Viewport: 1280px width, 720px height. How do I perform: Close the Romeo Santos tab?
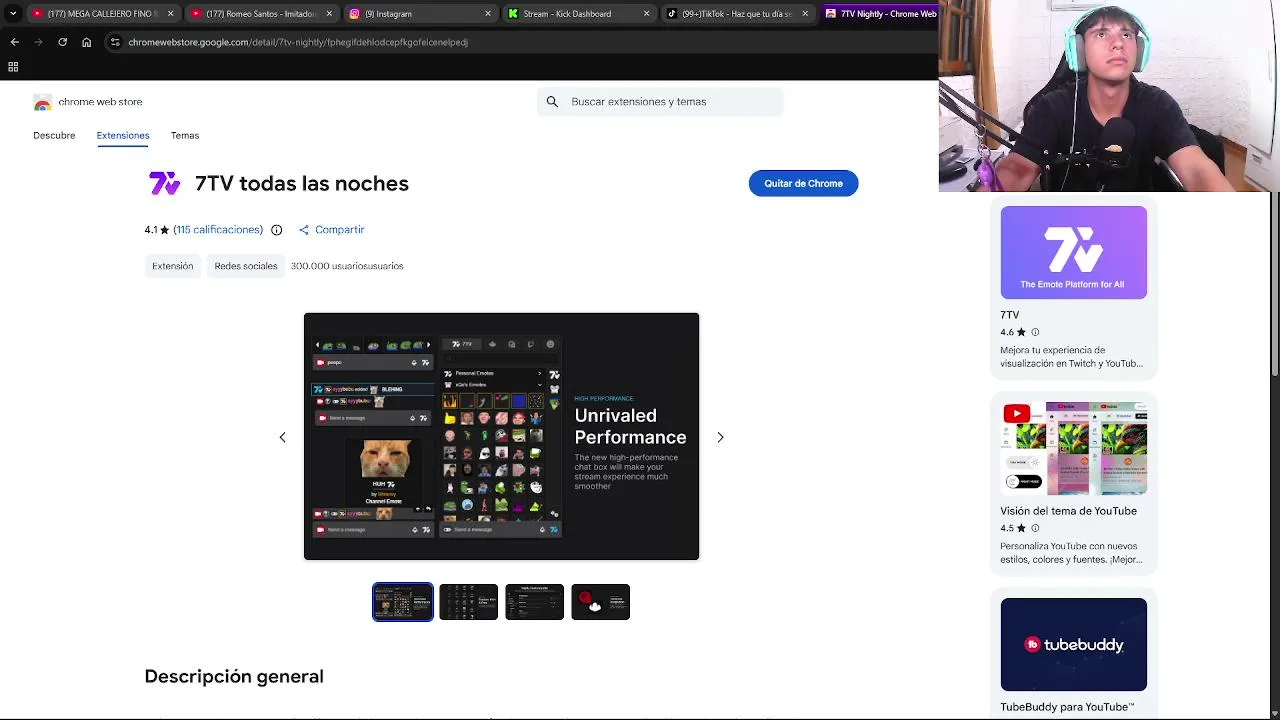tap(329, 14)
